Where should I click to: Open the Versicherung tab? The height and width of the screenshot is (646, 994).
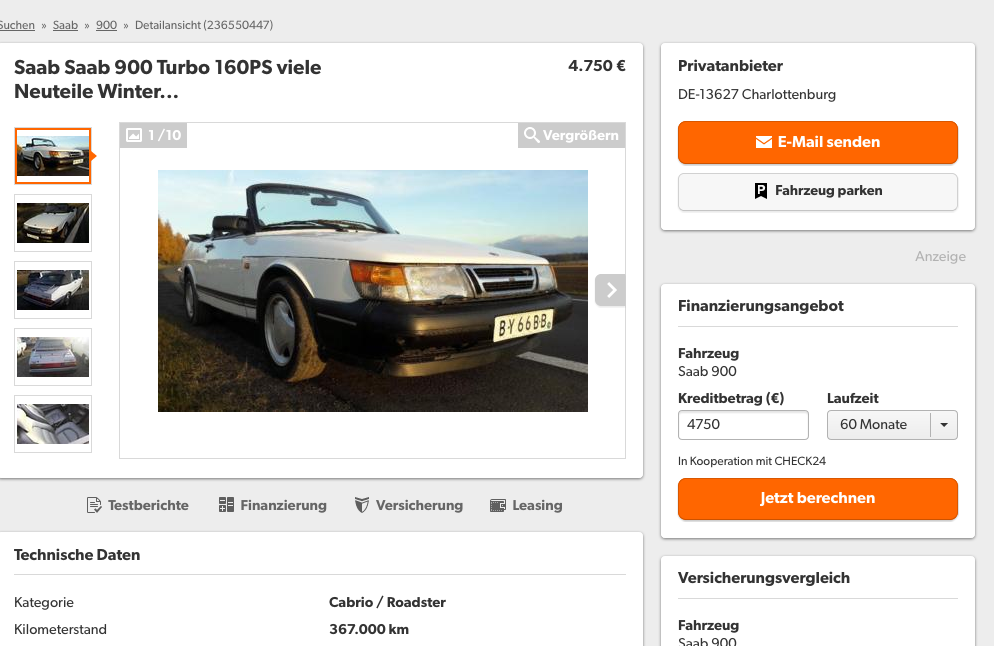click(x=409, y=505)
